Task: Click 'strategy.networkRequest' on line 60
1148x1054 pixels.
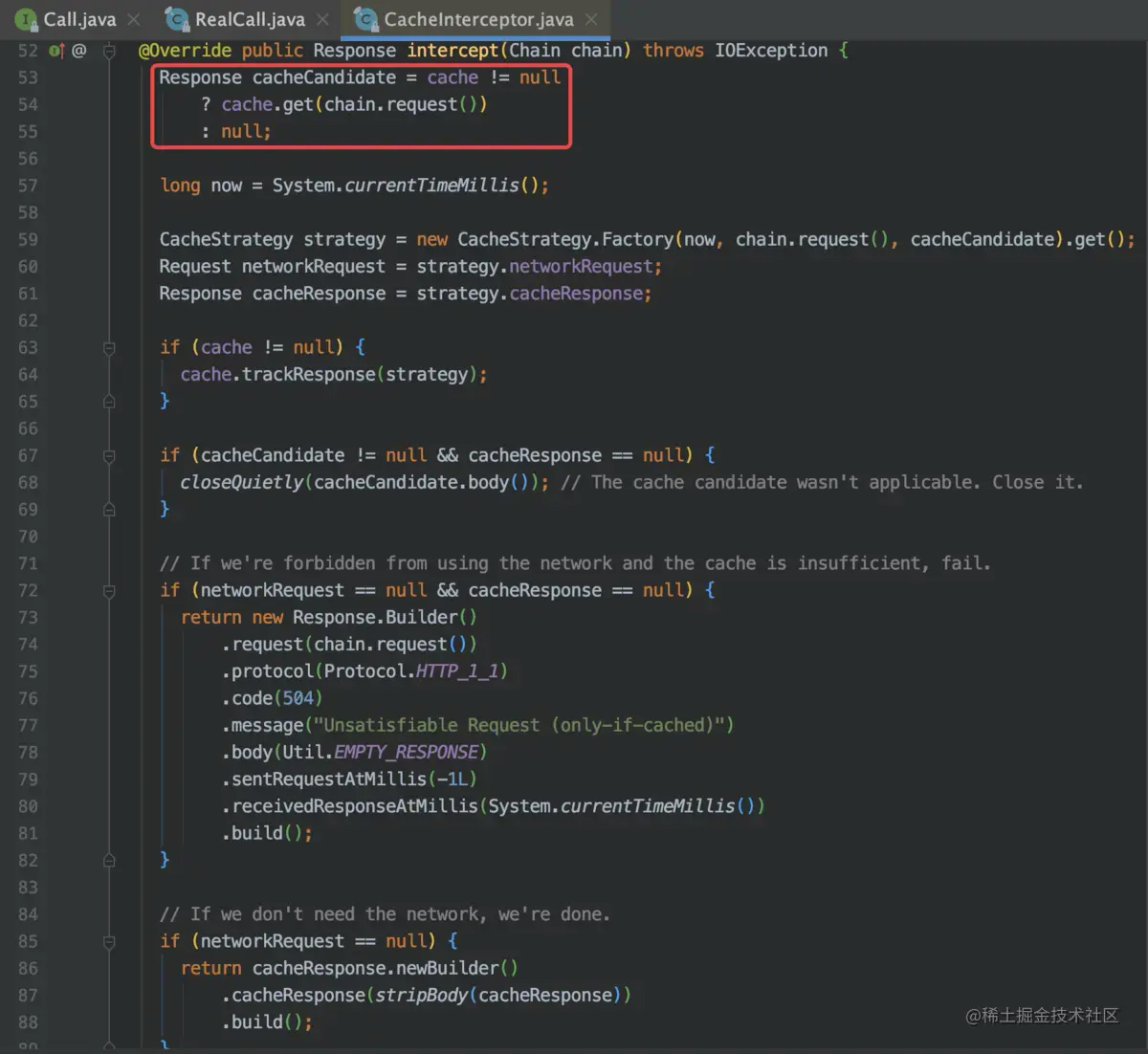Action: pyautogui.click(x=535, y=267)
